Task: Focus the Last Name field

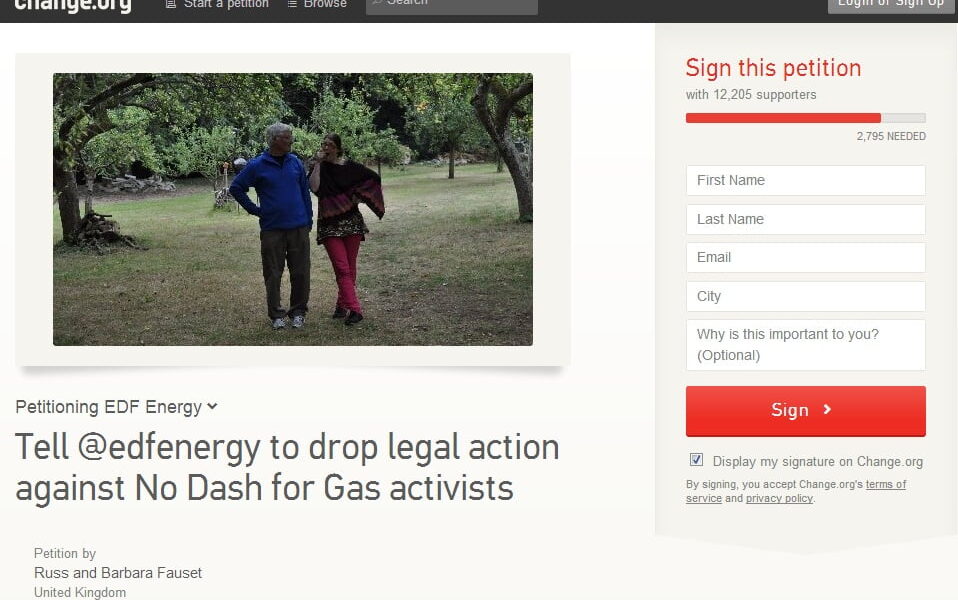Action: point(805,219)
